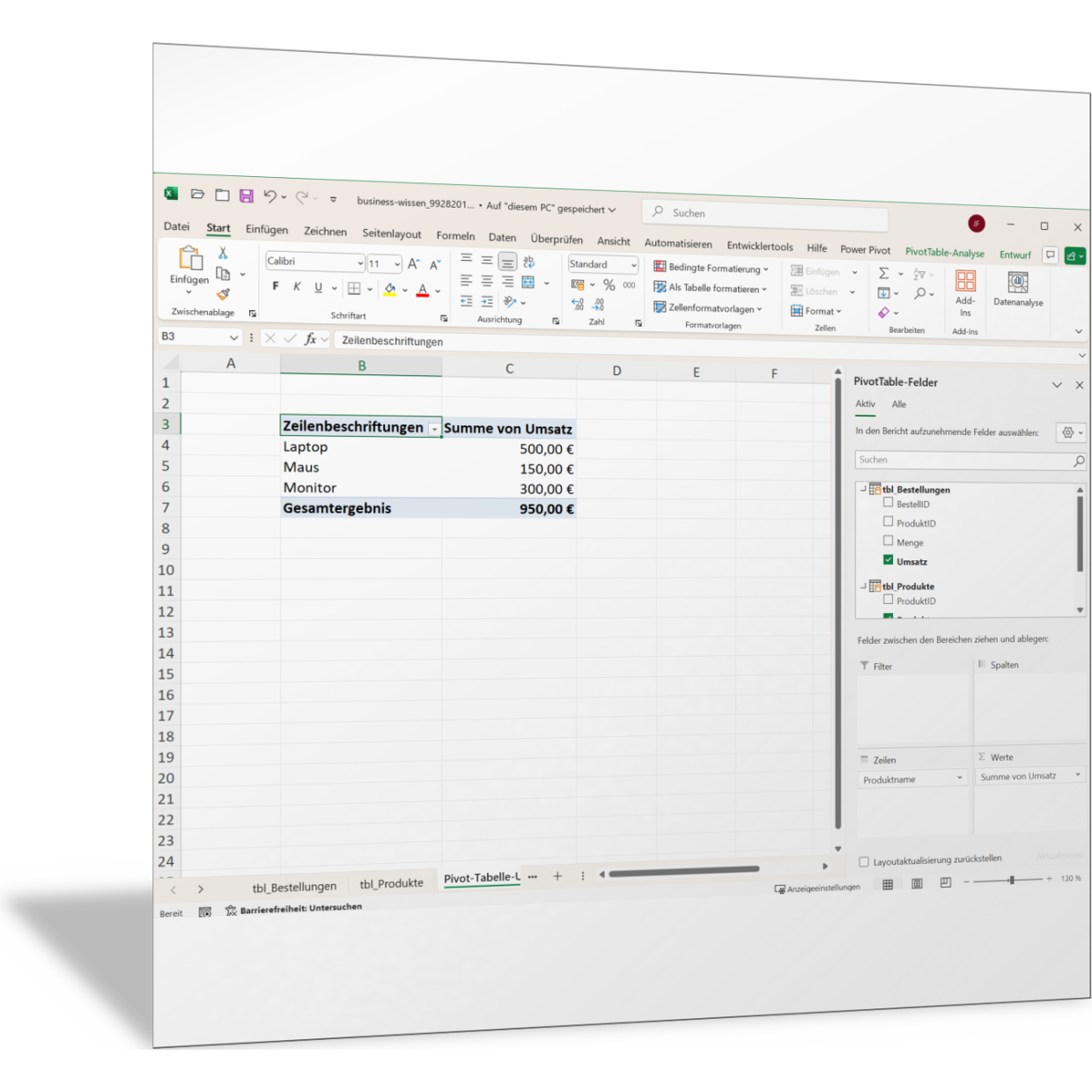Enable the Umsatz field checkbox
Viewport: 1092px width, 1092px height.
coord(889,559)
